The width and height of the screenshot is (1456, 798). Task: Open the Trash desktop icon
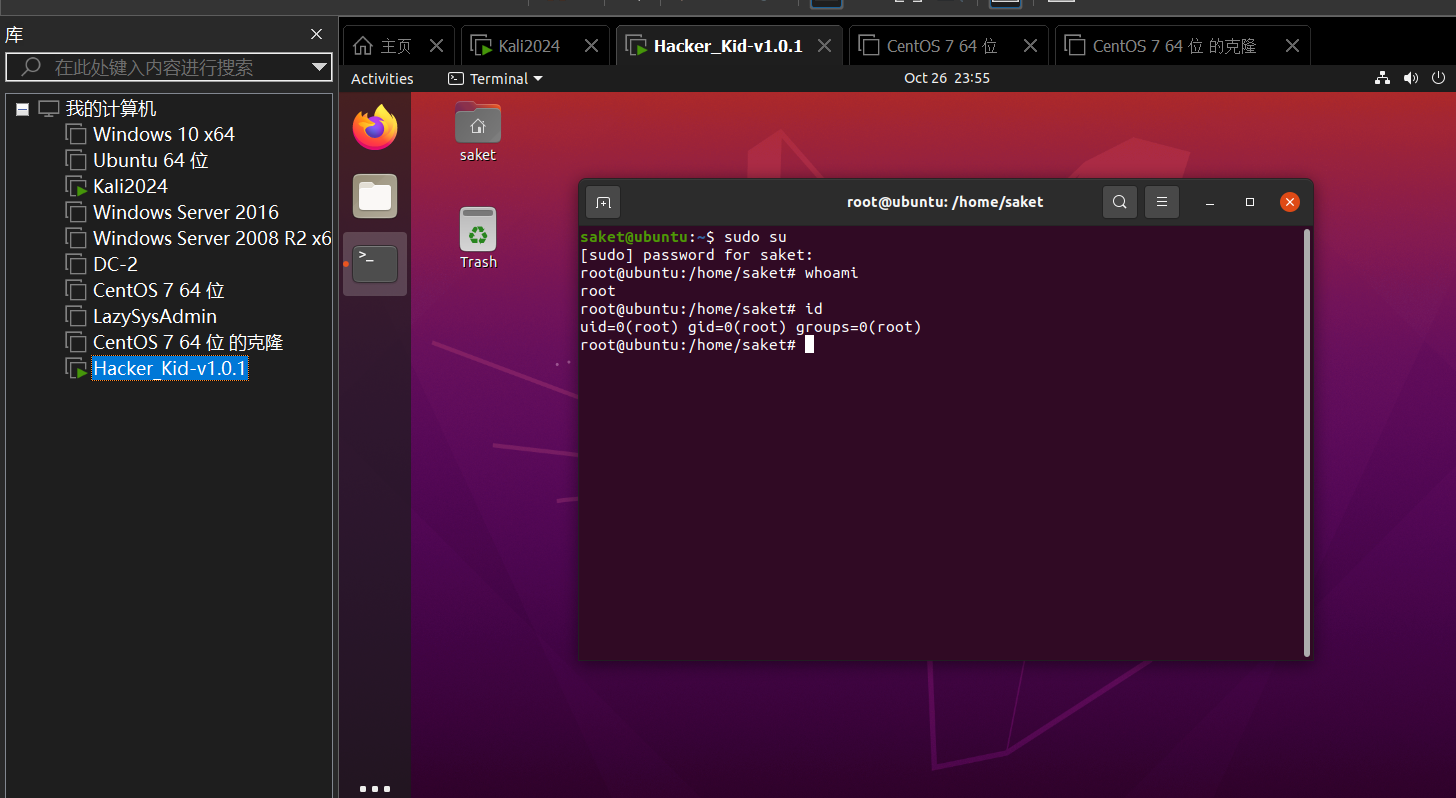click(x=478, y=238)
